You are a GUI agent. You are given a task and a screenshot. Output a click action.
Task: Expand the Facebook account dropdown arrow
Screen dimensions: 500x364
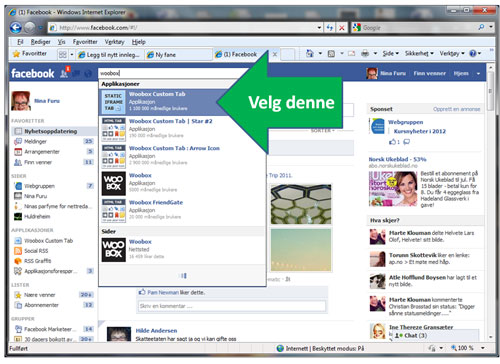(x=478, y=73)
